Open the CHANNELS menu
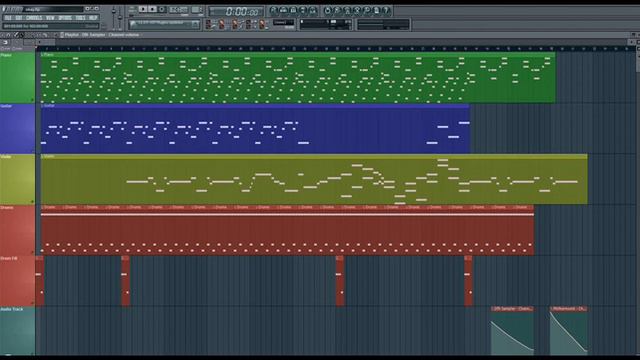The height and width of the screenshot is (360, 640). (34, 18)
